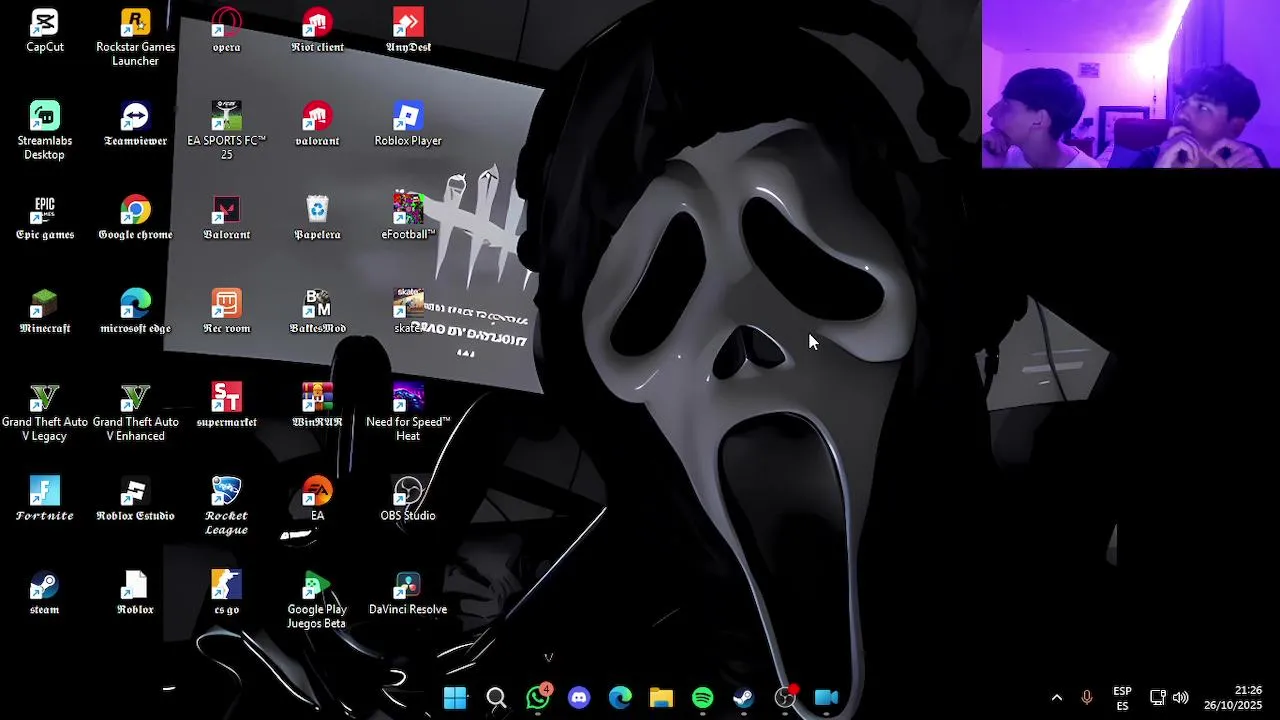Open the Roblox Estudio shortcut
This screenshot has height=720, width=1280.
(135, 500)
